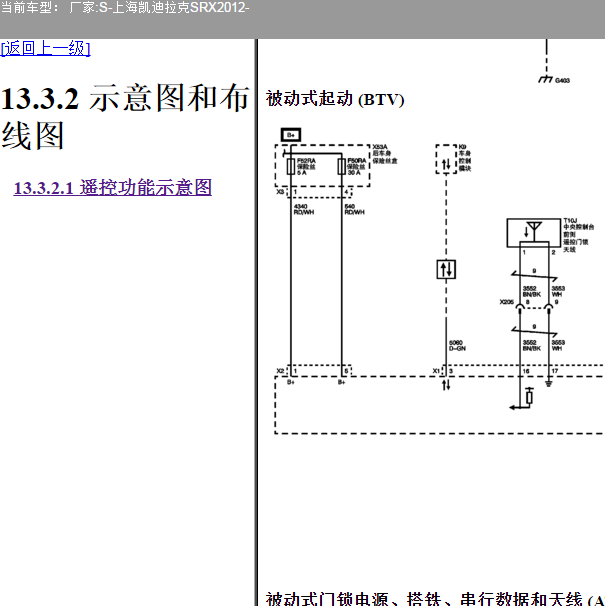Click the X3 connector label
The image size is (605, 606).
(x=280, y=192)
